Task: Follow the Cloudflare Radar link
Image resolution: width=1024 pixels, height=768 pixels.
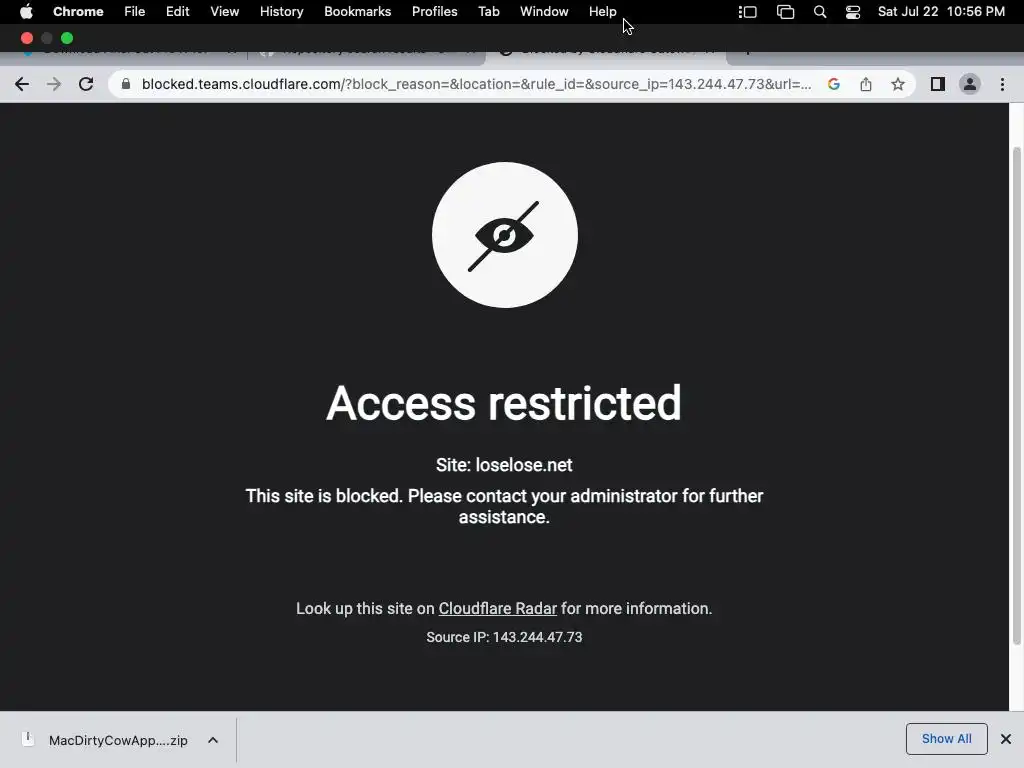Action: click(498, 608)
